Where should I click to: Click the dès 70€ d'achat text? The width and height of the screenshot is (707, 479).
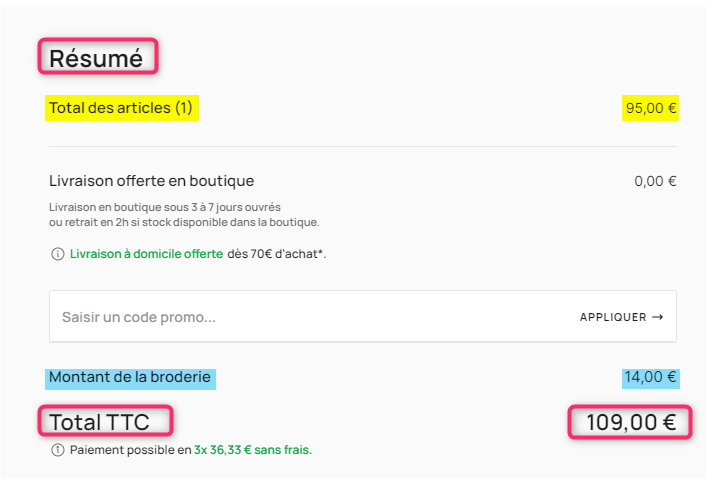276,254
